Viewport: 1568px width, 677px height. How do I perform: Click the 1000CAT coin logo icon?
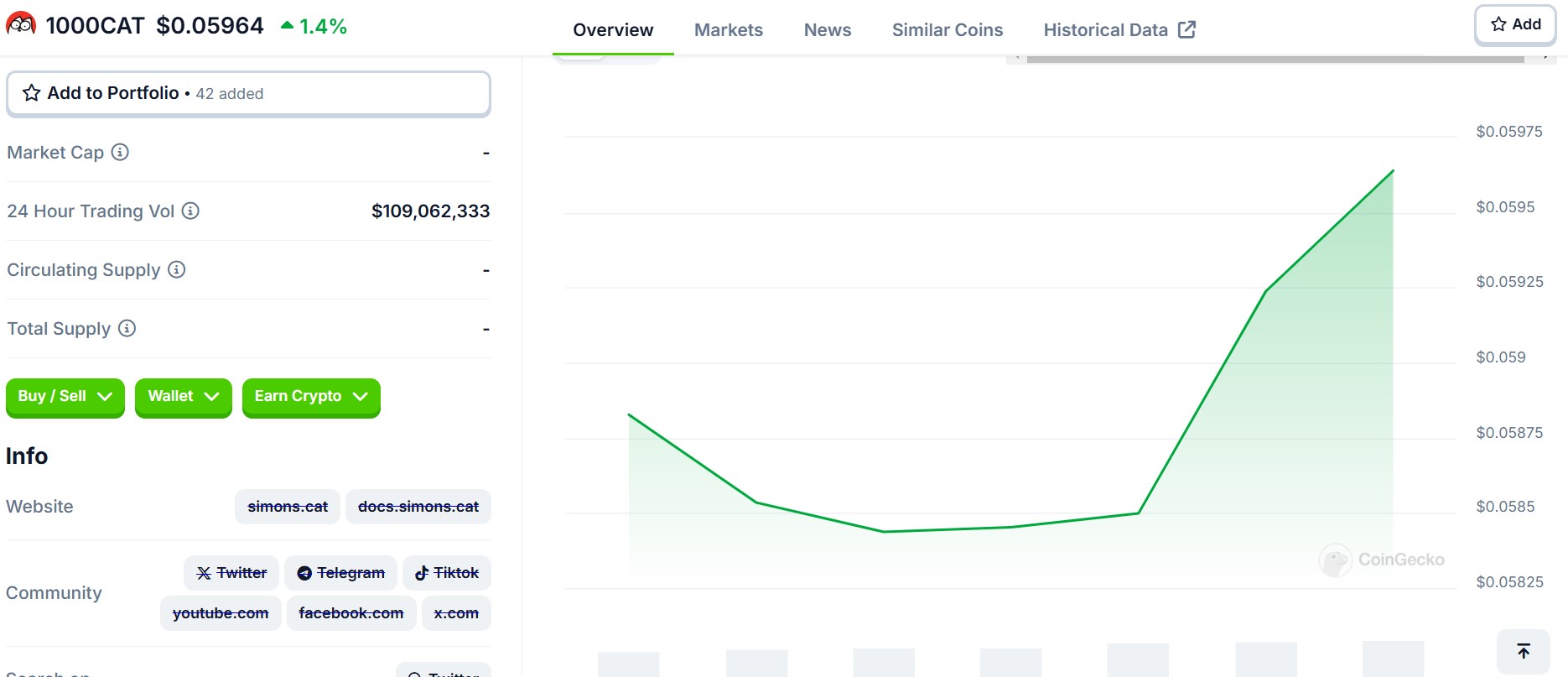click(x=21, y=24)
